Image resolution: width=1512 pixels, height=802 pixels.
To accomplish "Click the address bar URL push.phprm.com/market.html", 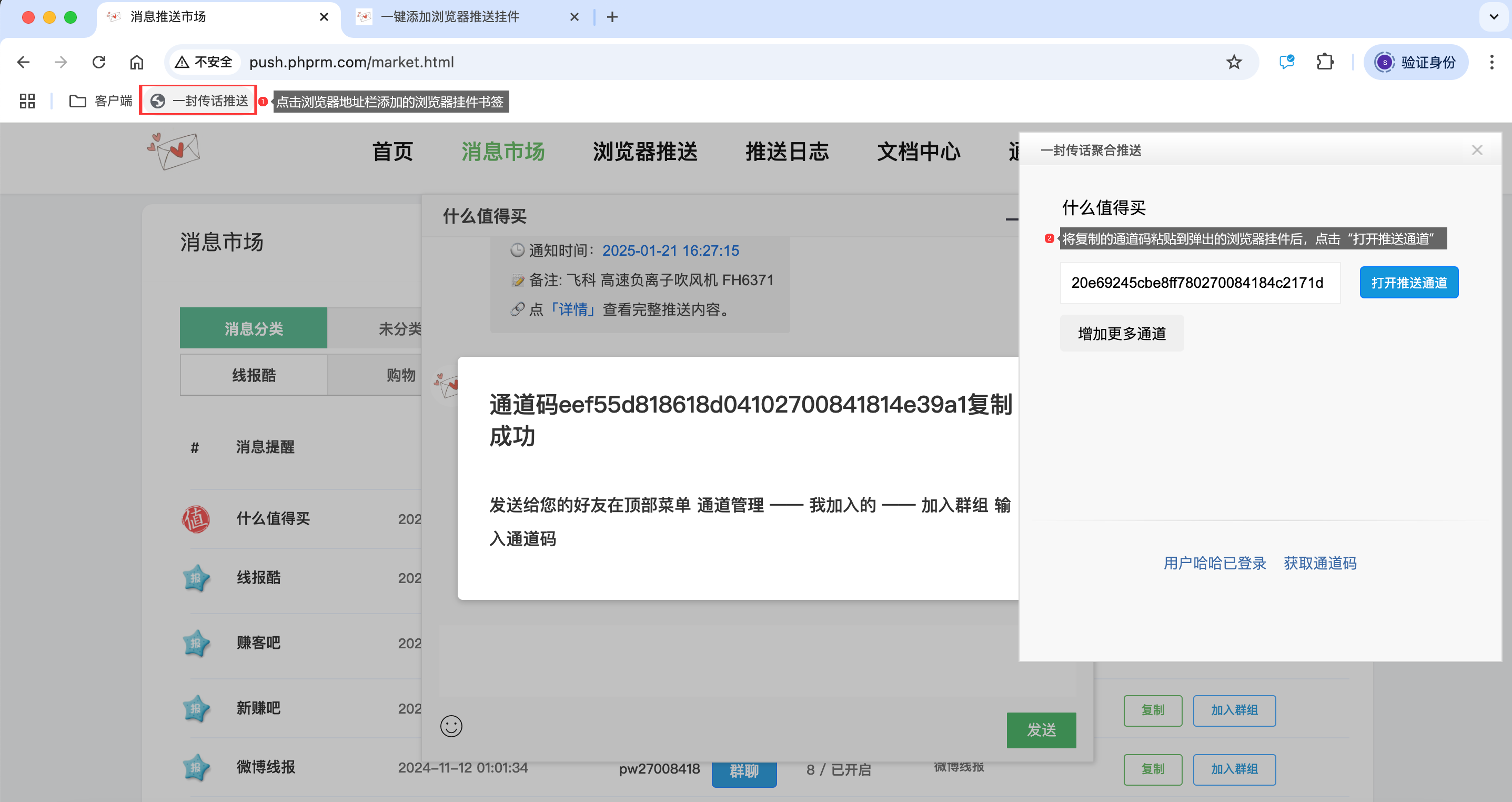I will click(x=351, y=62).
